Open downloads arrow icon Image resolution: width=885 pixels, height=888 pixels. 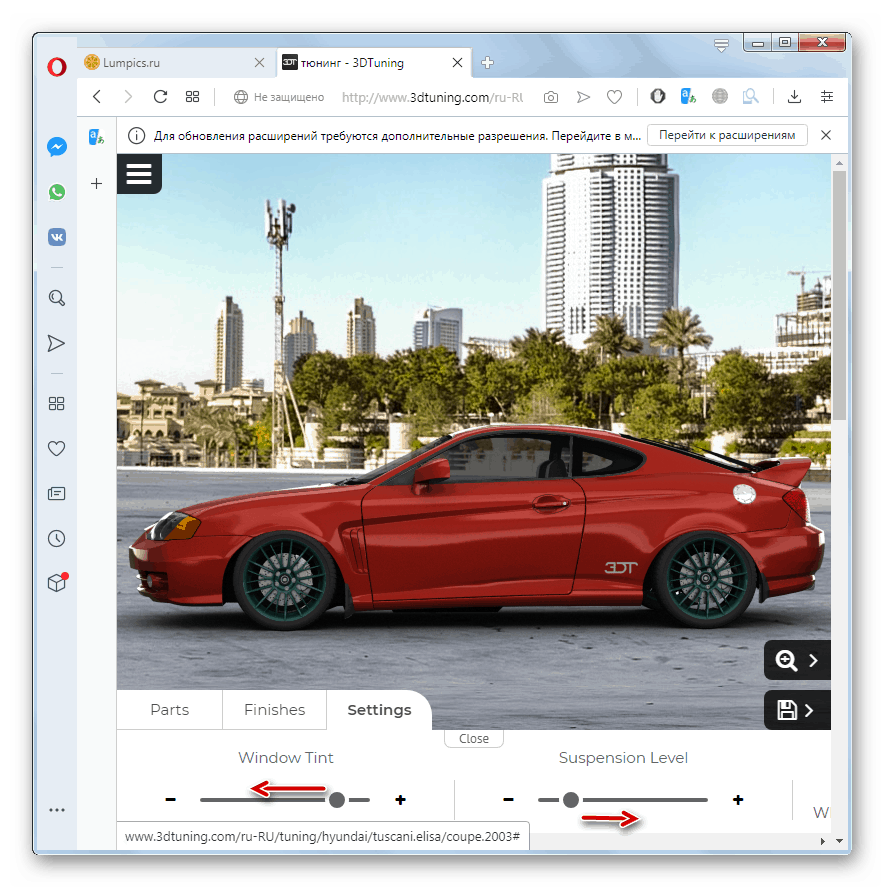click(794, 97)
